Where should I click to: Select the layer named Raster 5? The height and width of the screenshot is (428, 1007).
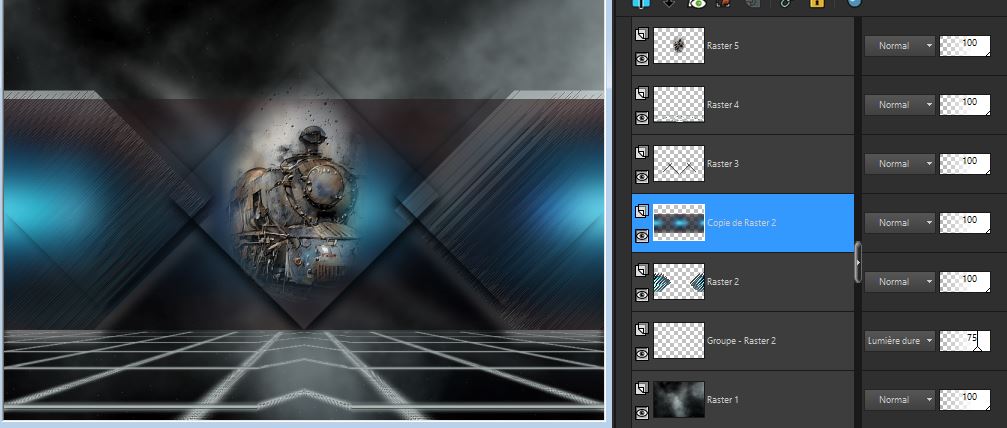click(x=722, y=46)
